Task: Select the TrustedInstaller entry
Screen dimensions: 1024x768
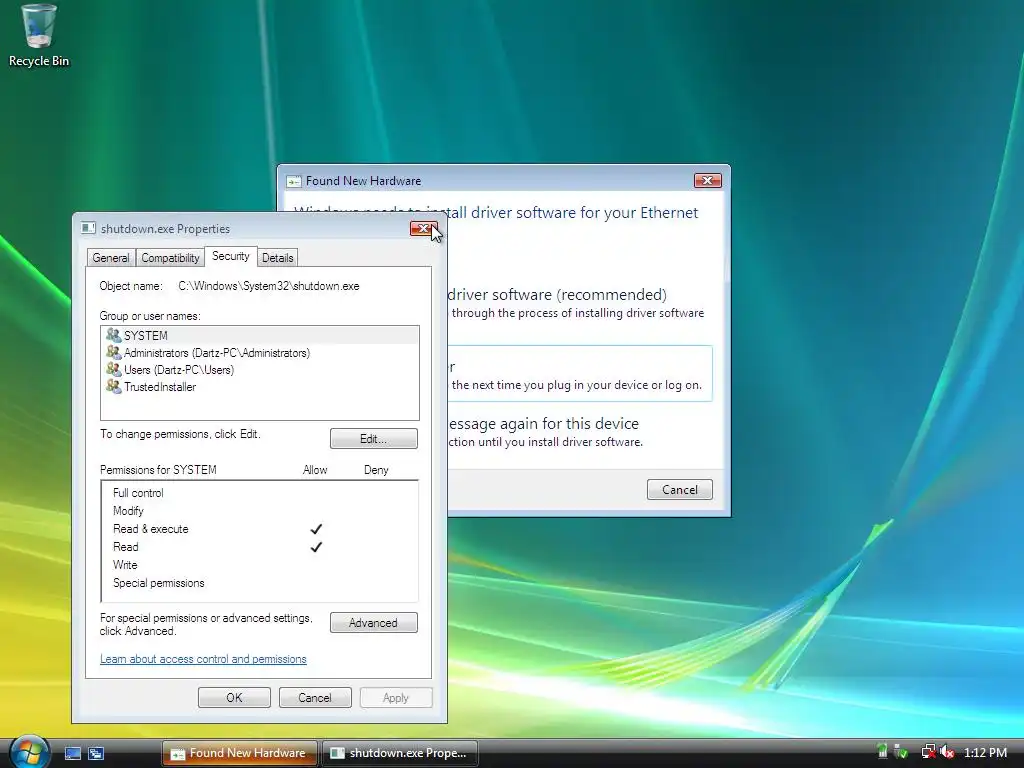Action: pyautogui.click(x=260, y=387)
